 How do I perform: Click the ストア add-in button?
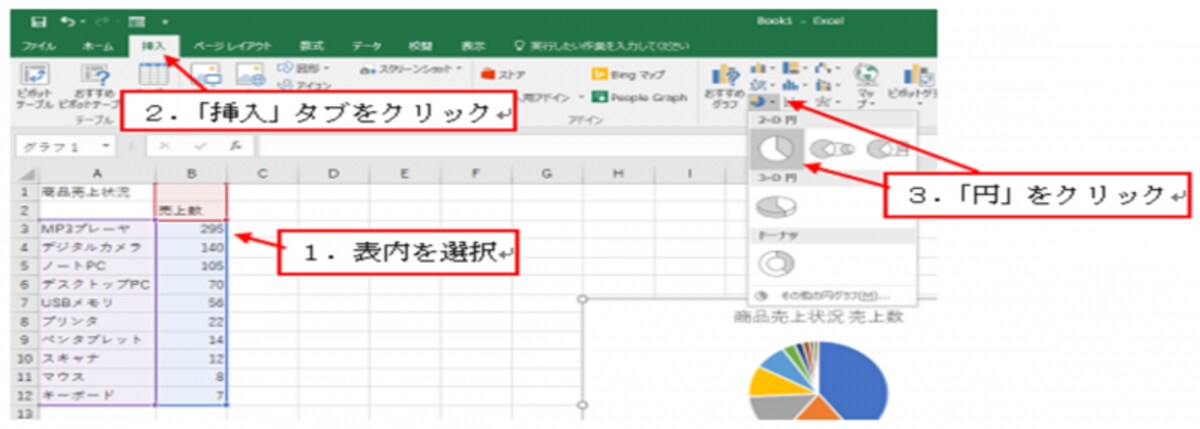click(x=503, y=74)
